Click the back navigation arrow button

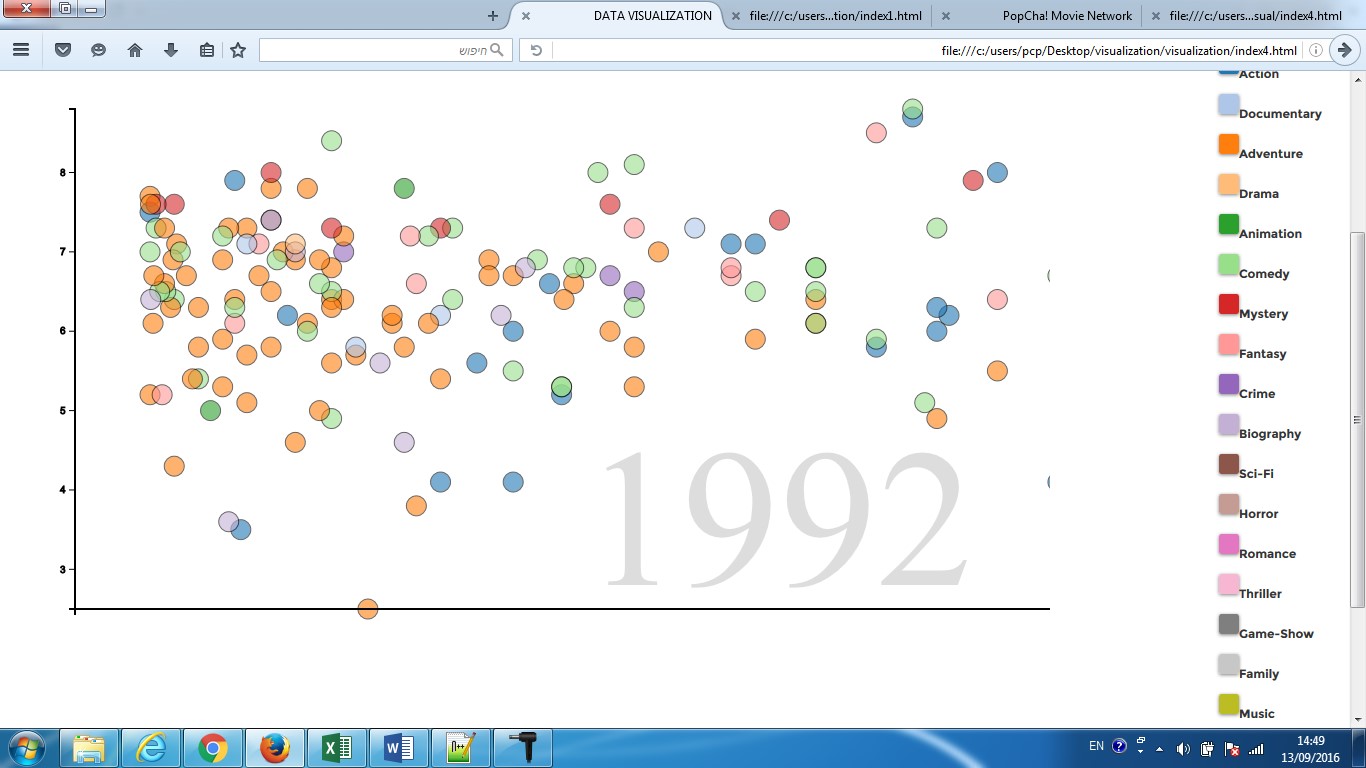1345,50
